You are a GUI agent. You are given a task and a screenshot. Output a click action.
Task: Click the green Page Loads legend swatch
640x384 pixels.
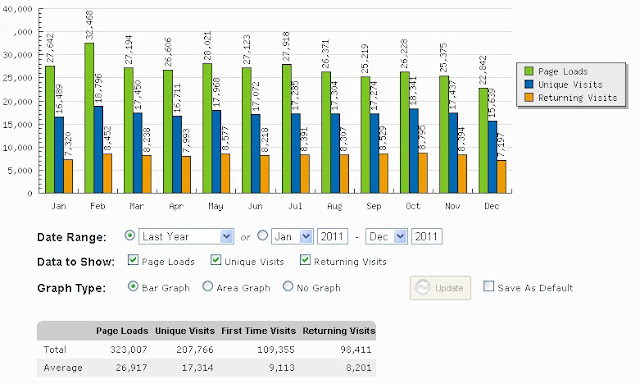[529, 71]
